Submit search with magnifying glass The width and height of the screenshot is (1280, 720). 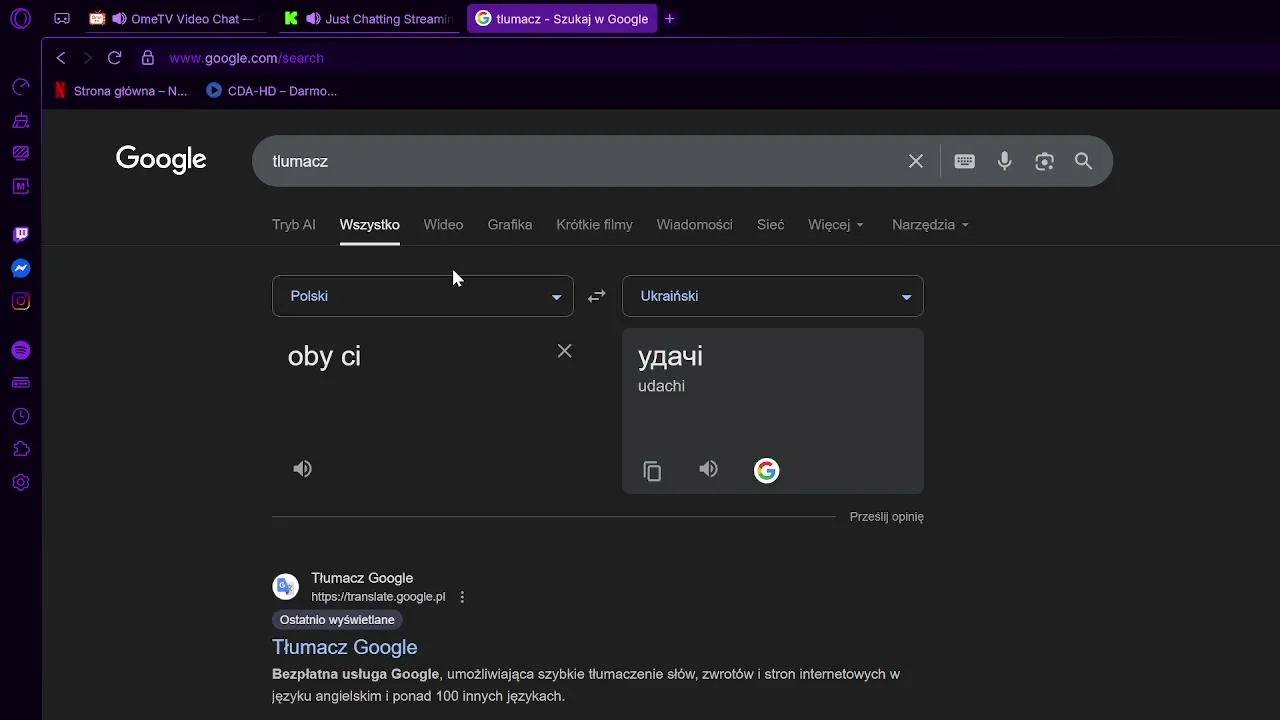1084,161
